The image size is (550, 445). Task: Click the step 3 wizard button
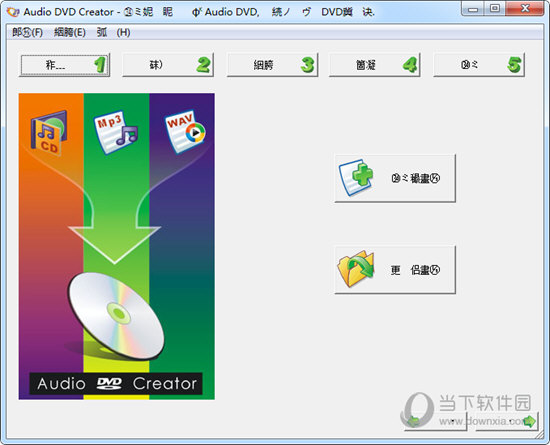point(272,65)
